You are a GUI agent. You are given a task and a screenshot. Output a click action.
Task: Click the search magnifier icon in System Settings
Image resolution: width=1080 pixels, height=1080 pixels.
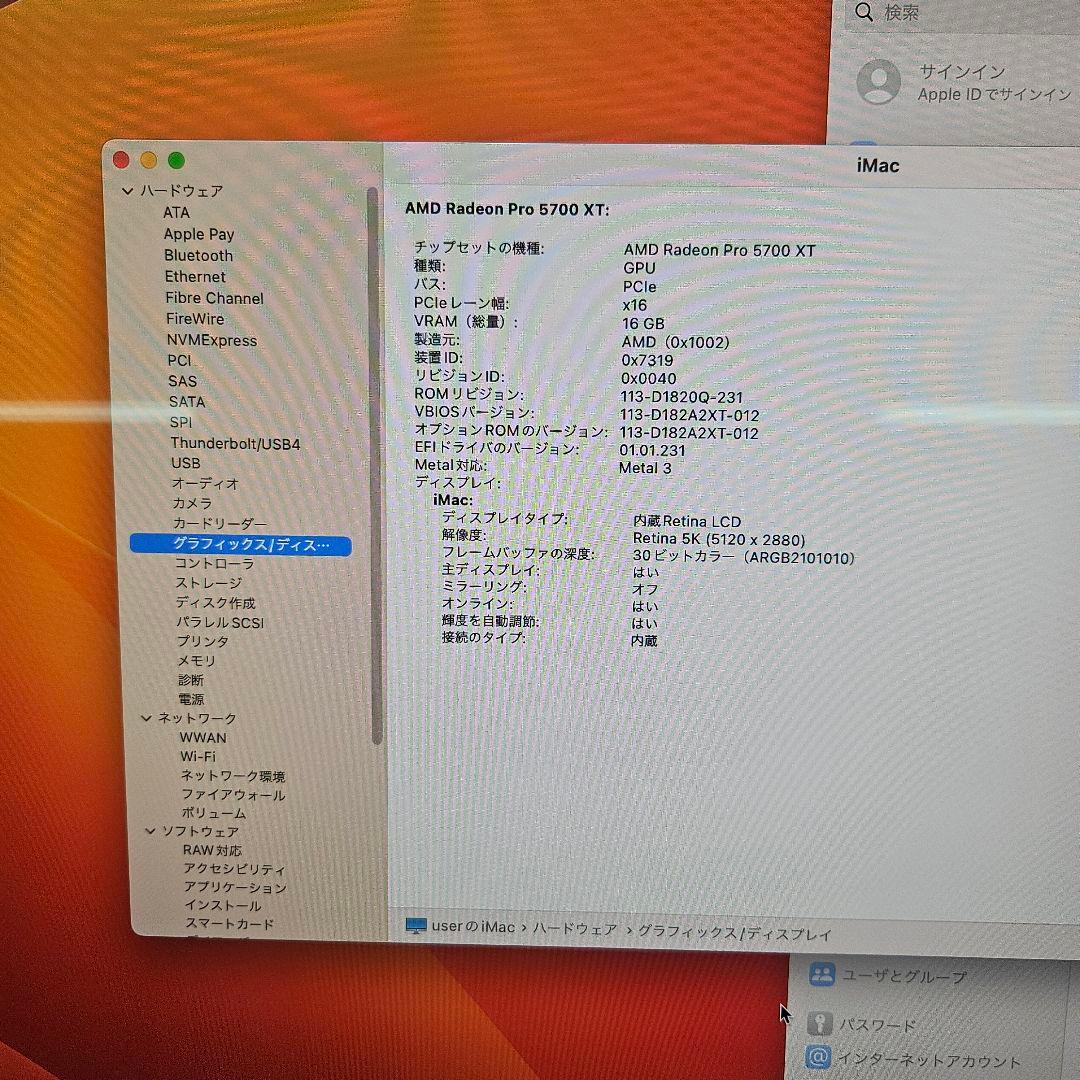pyautogui.click(x=864, y=12)
